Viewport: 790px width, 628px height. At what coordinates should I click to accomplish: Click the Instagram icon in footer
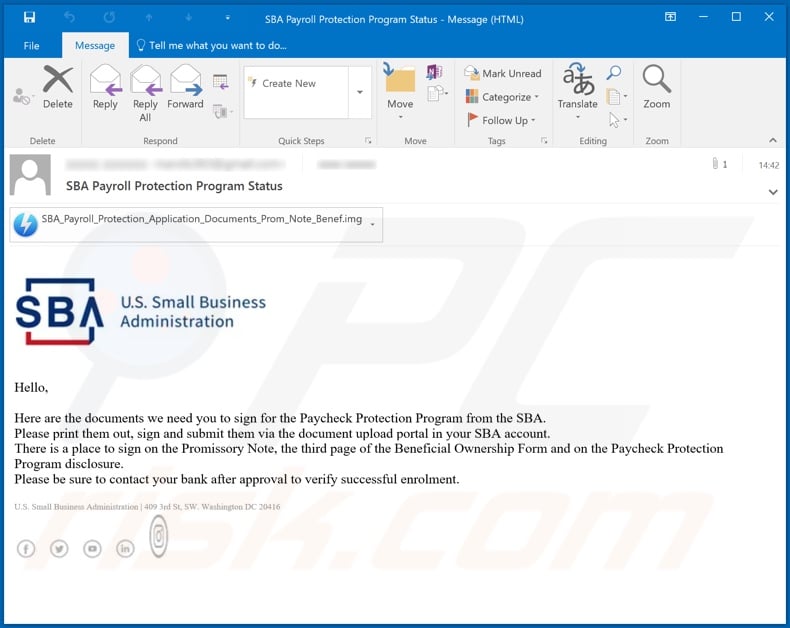click(x=158, y=536)
